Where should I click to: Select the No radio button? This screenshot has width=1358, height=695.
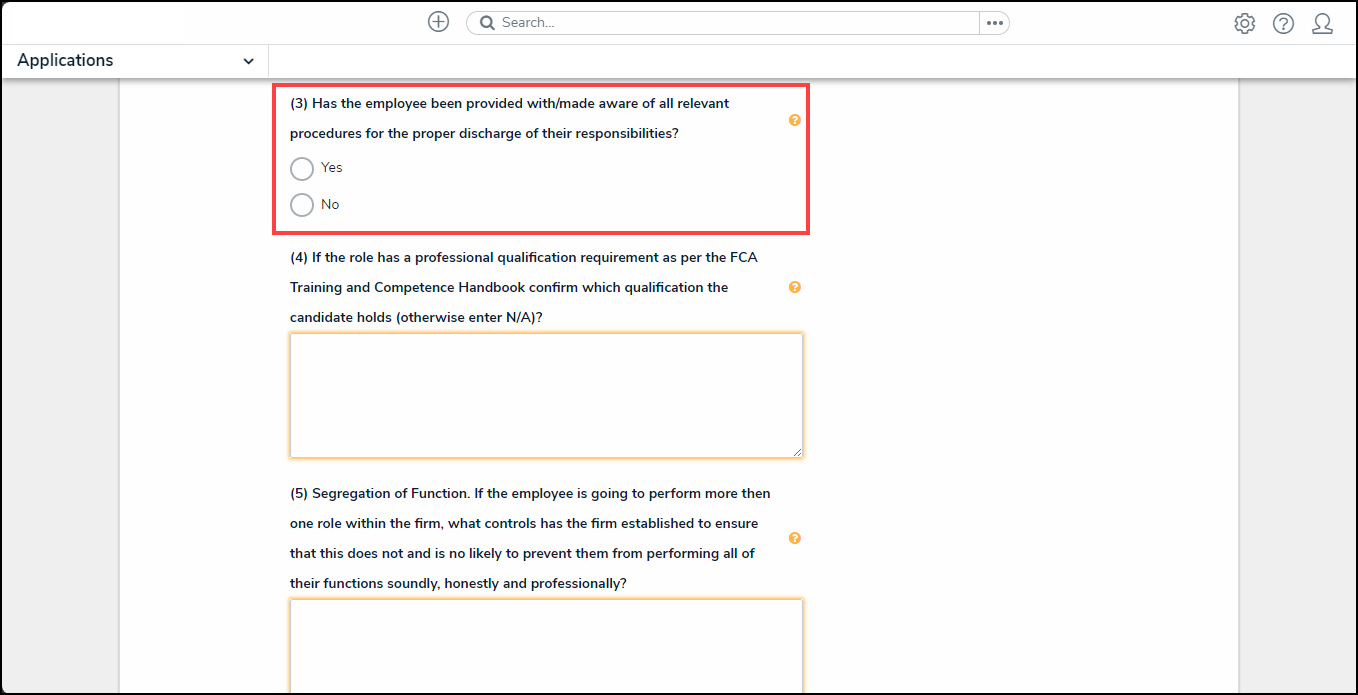302,205
